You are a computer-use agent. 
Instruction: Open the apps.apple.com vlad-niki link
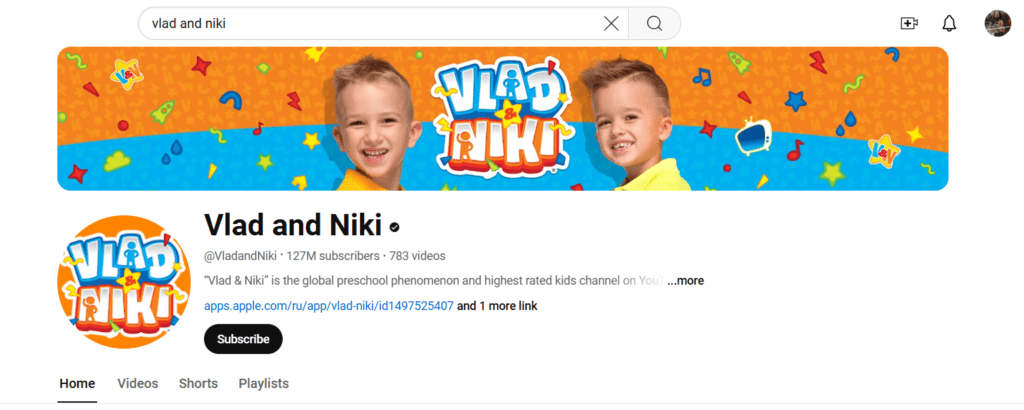click(x=328, y=306)
